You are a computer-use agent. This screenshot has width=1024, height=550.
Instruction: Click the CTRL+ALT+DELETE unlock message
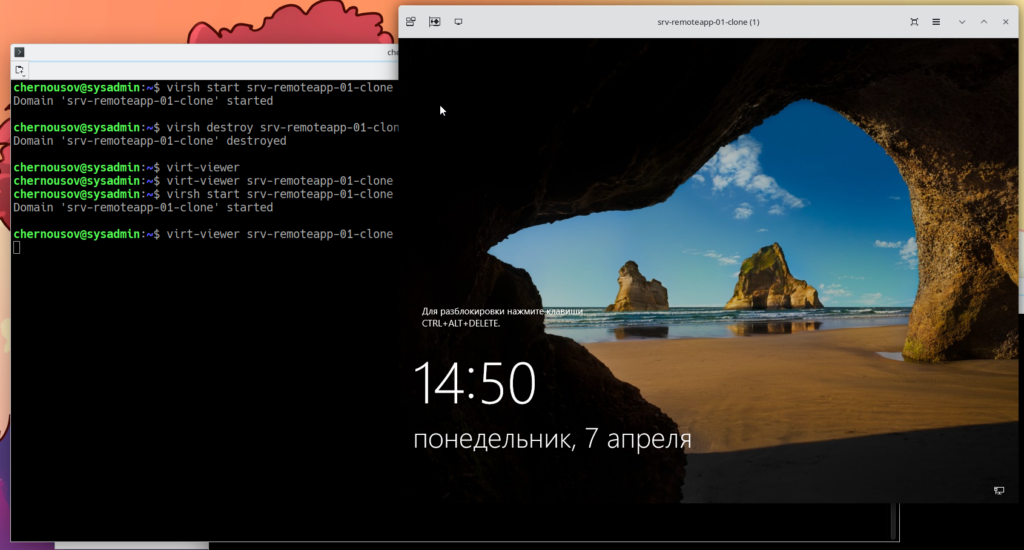point(500,318)
